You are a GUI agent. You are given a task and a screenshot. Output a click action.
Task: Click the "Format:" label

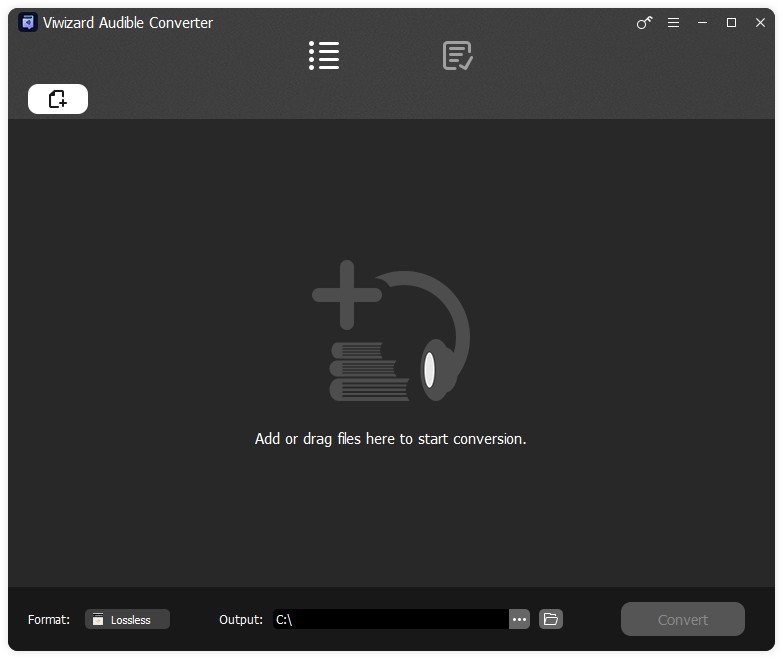(49, 619)
